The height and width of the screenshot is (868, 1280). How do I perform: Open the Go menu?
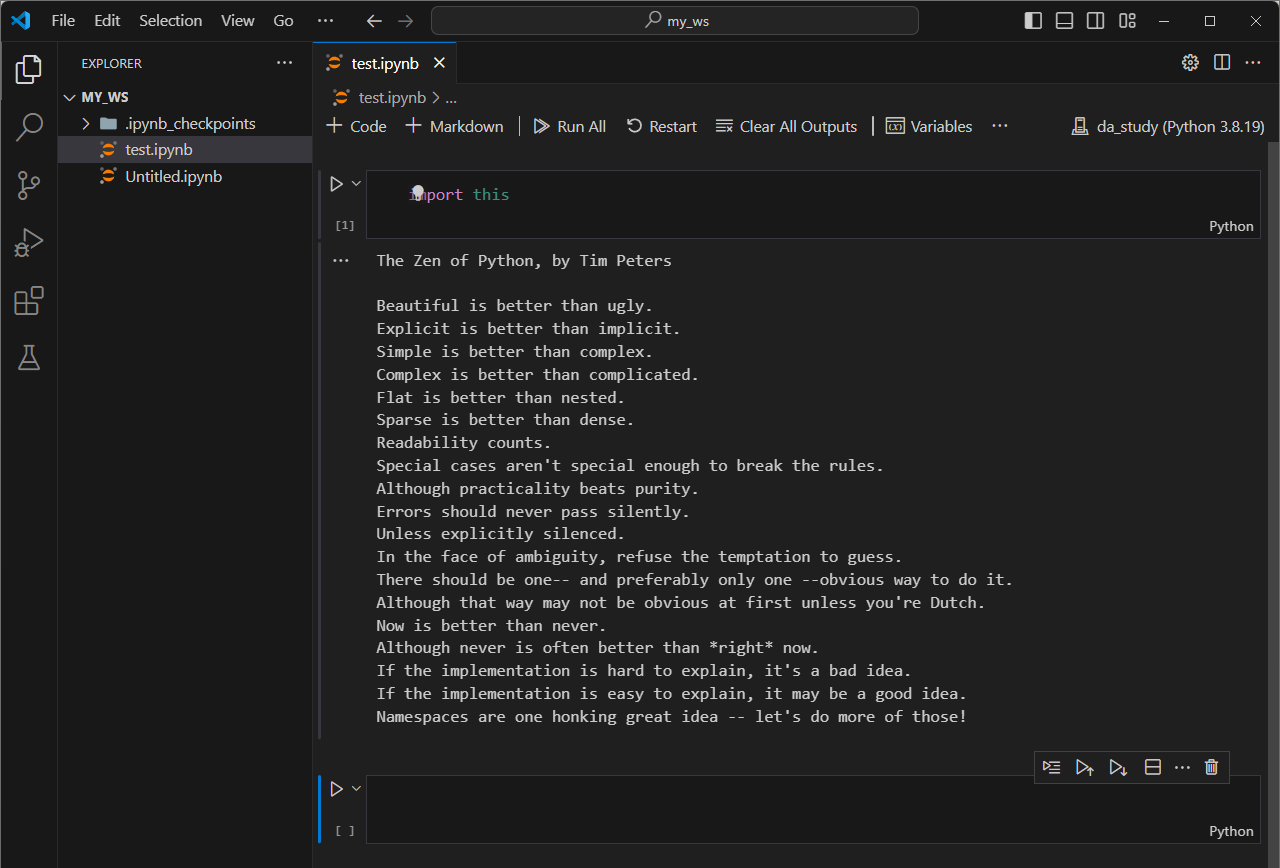(x=283, y=20)
